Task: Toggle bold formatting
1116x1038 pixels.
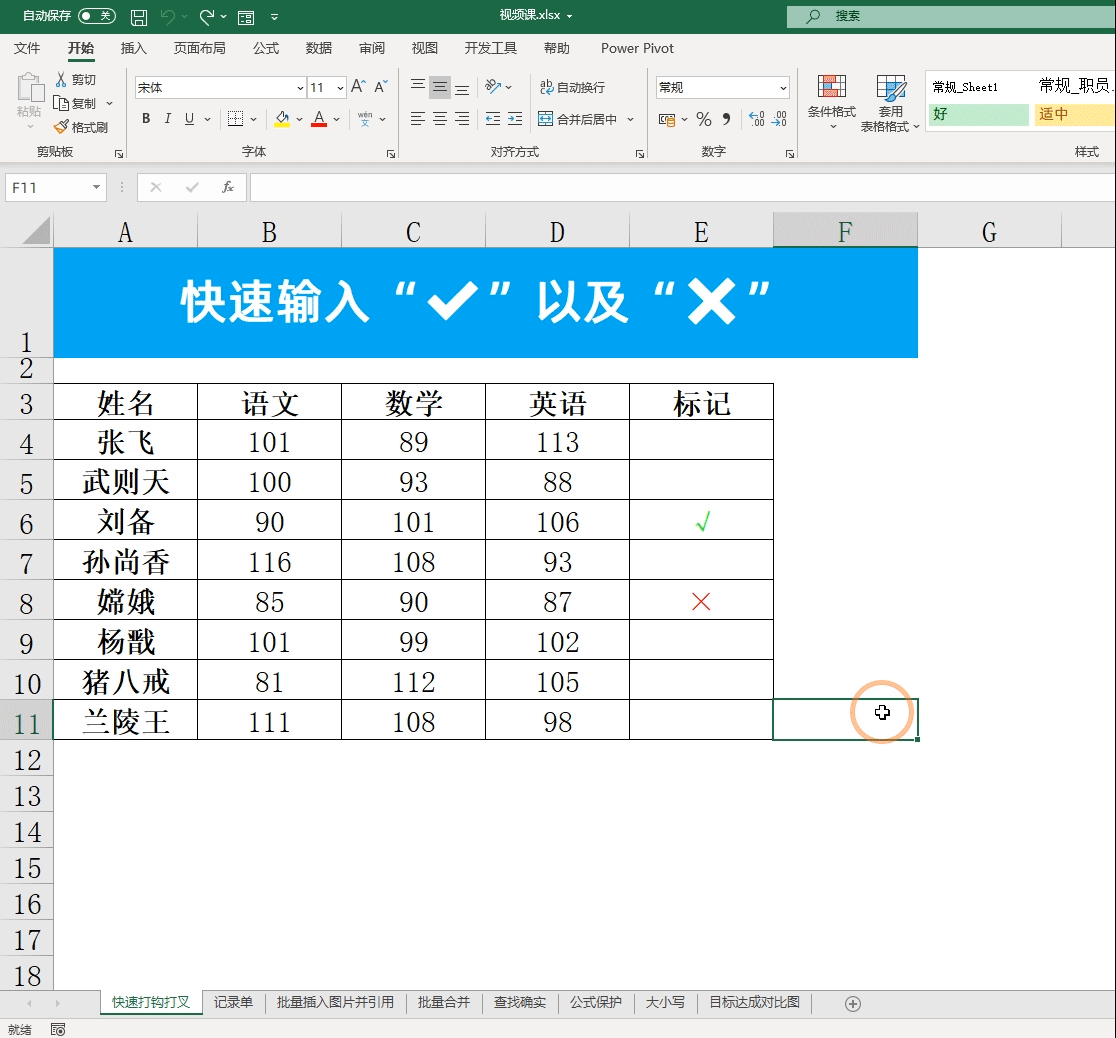Action: click(x=145, y=118)
